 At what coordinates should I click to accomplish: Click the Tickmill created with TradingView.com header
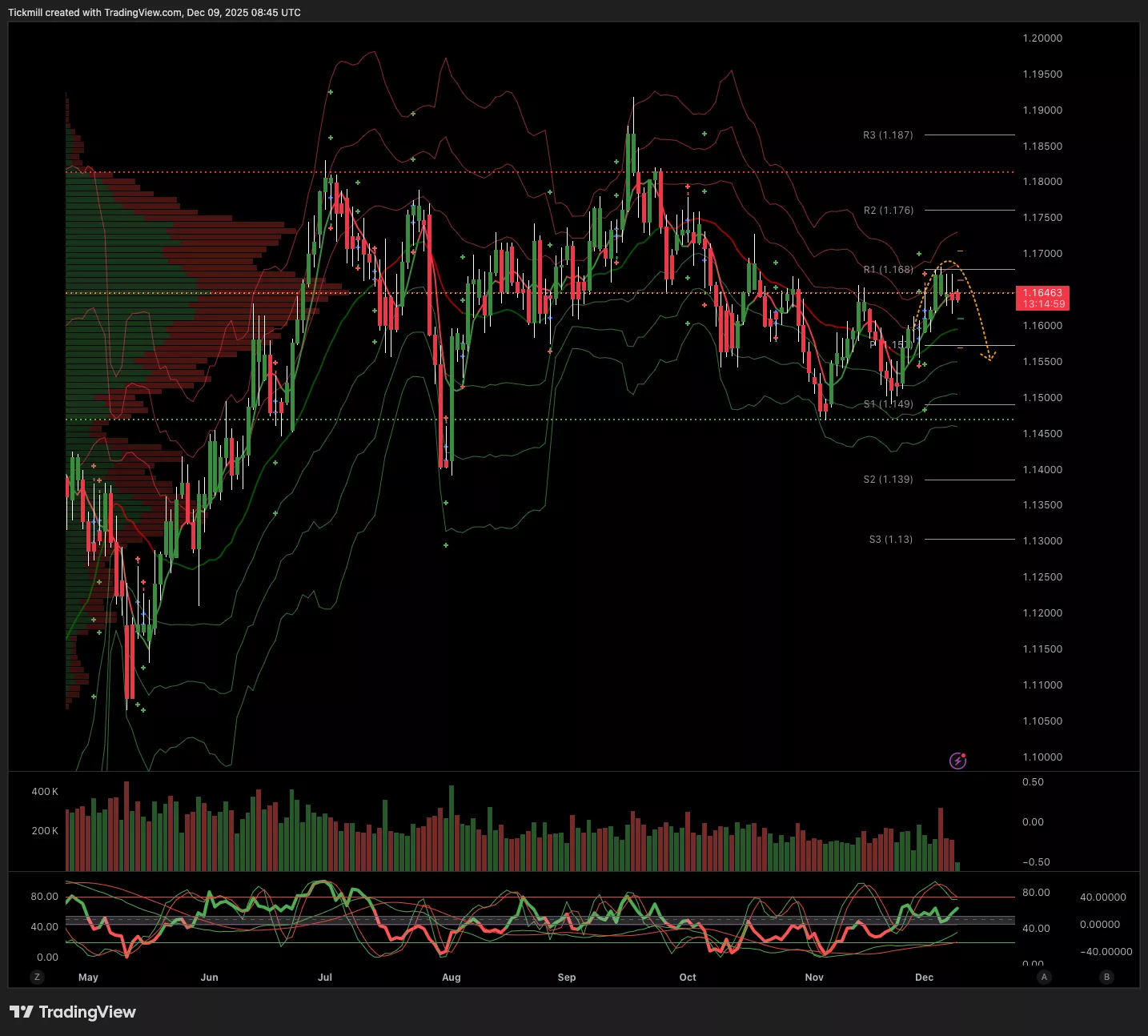155,13
